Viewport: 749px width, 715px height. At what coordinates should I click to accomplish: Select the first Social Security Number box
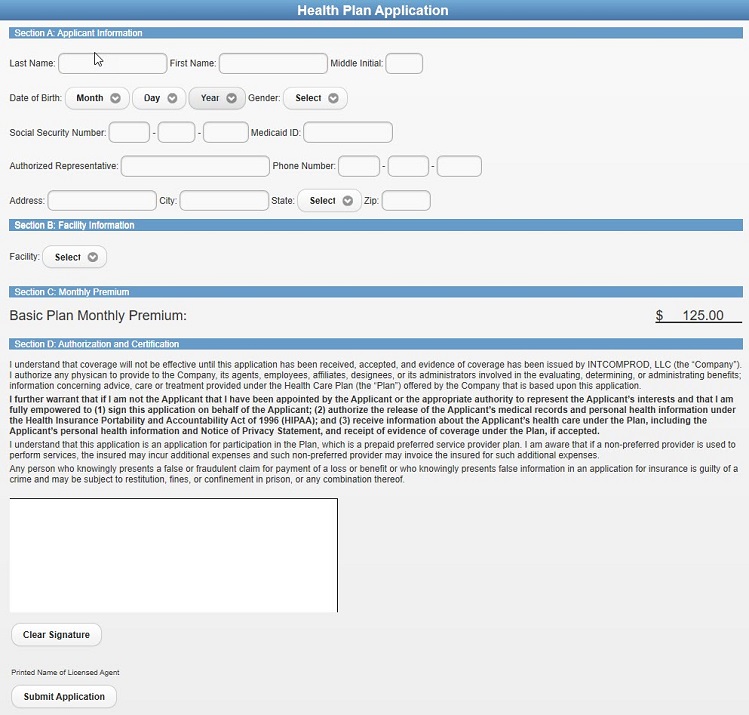pyautogui.click(x=129, y=132)
